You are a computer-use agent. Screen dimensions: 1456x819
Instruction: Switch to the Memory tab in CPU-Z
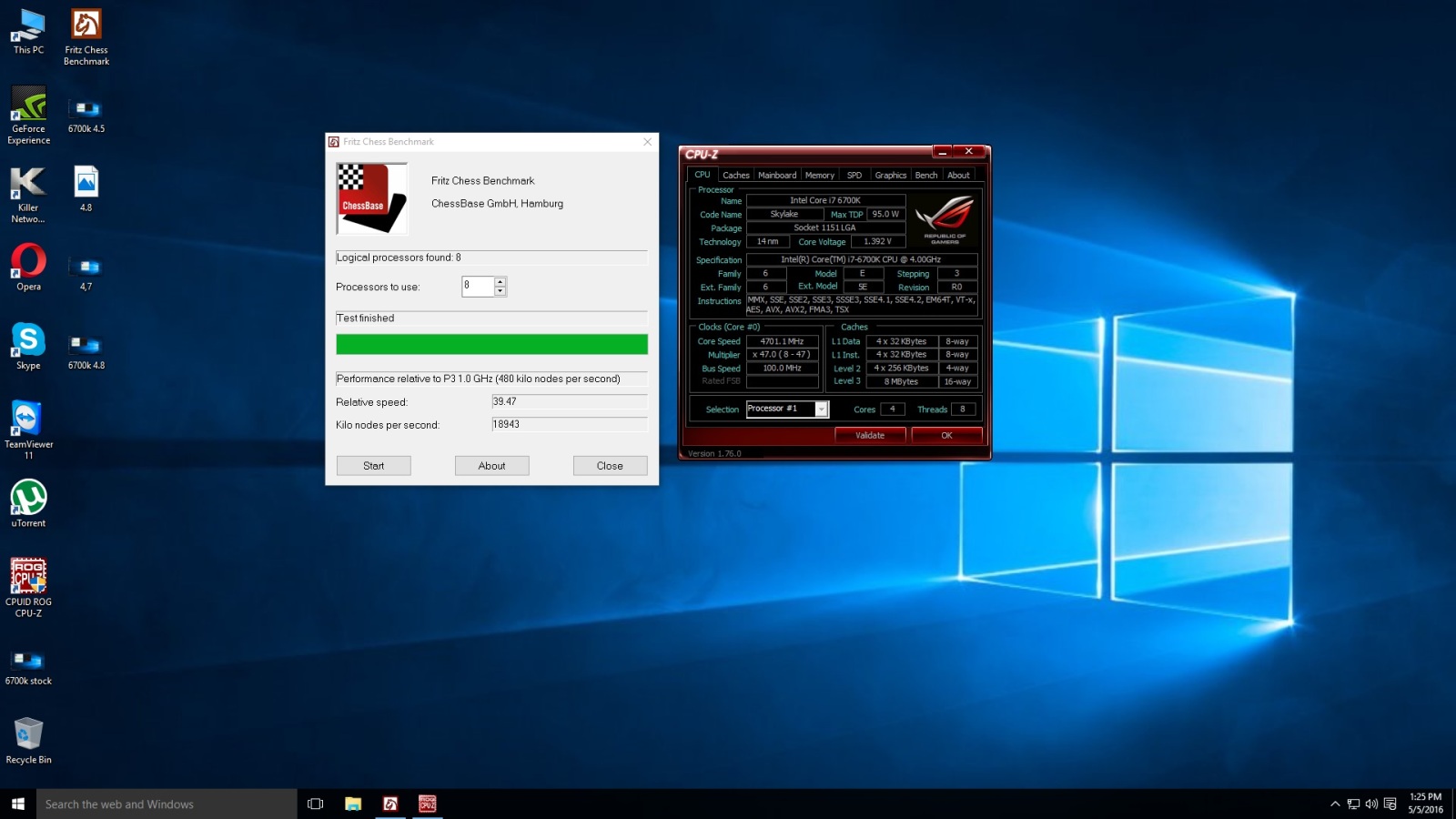click(819, 175)
